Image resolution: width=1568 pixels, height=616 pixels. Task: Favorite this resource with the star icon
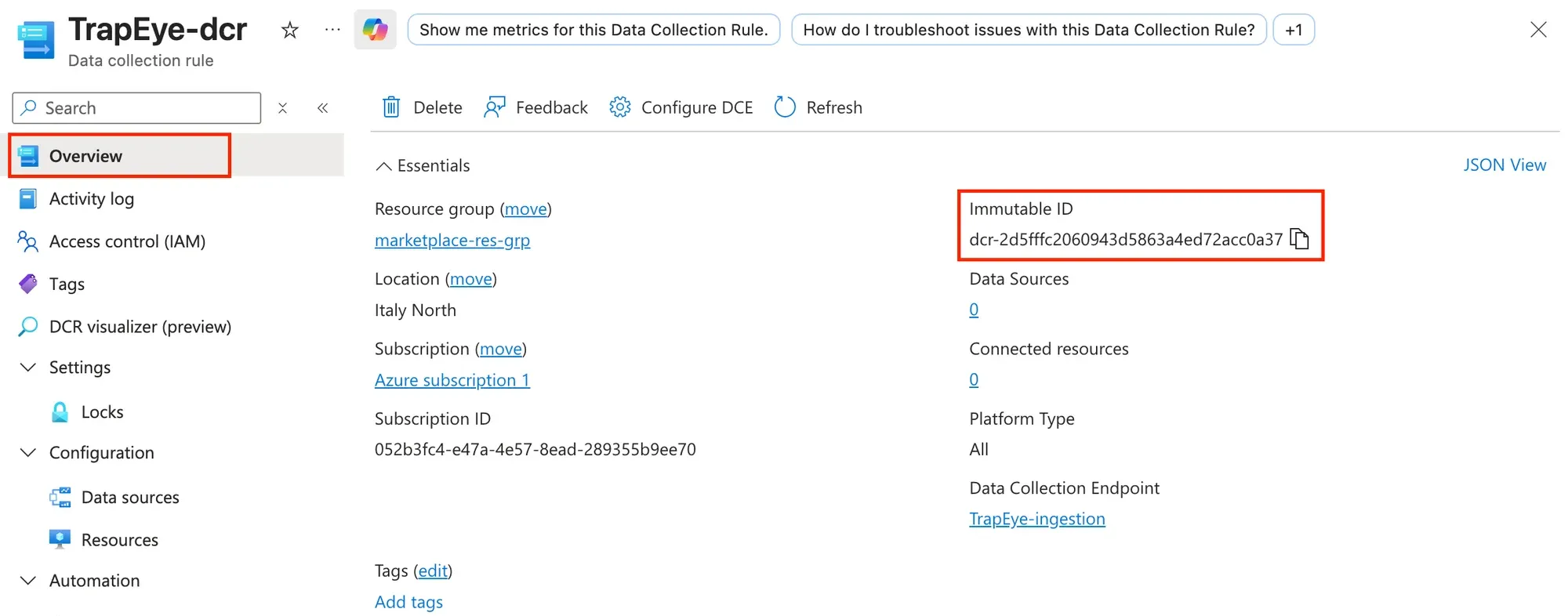pyautogui.click(x=290, y=30)
